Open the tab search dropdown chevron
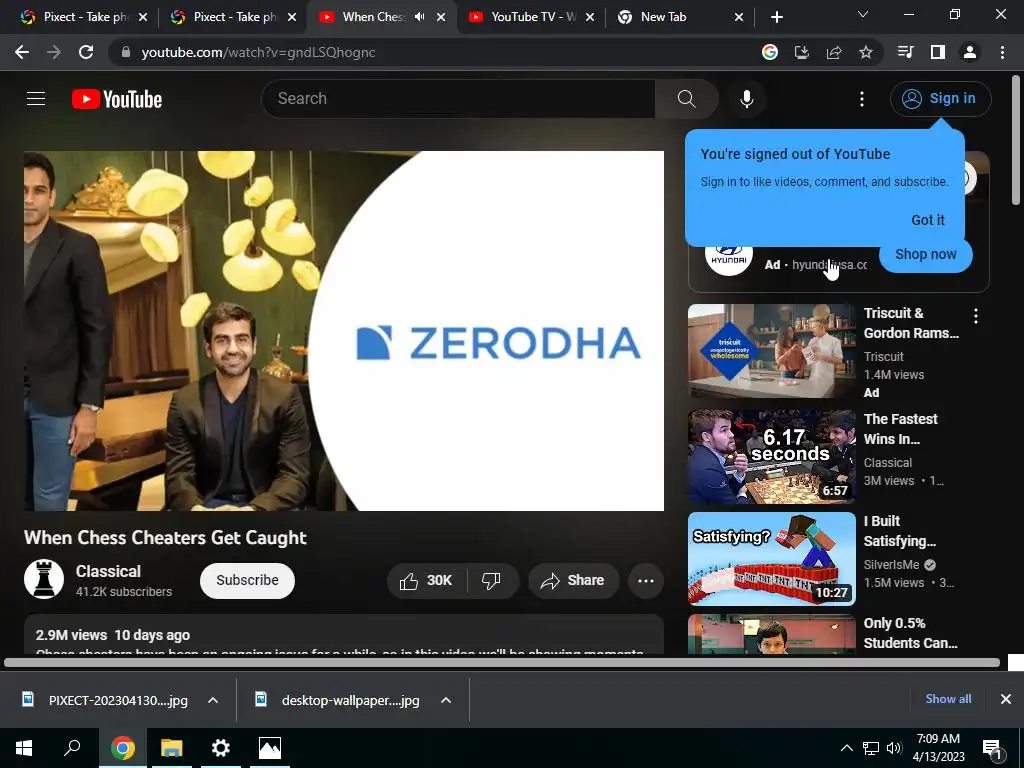1024x768 pixels. 863,14
